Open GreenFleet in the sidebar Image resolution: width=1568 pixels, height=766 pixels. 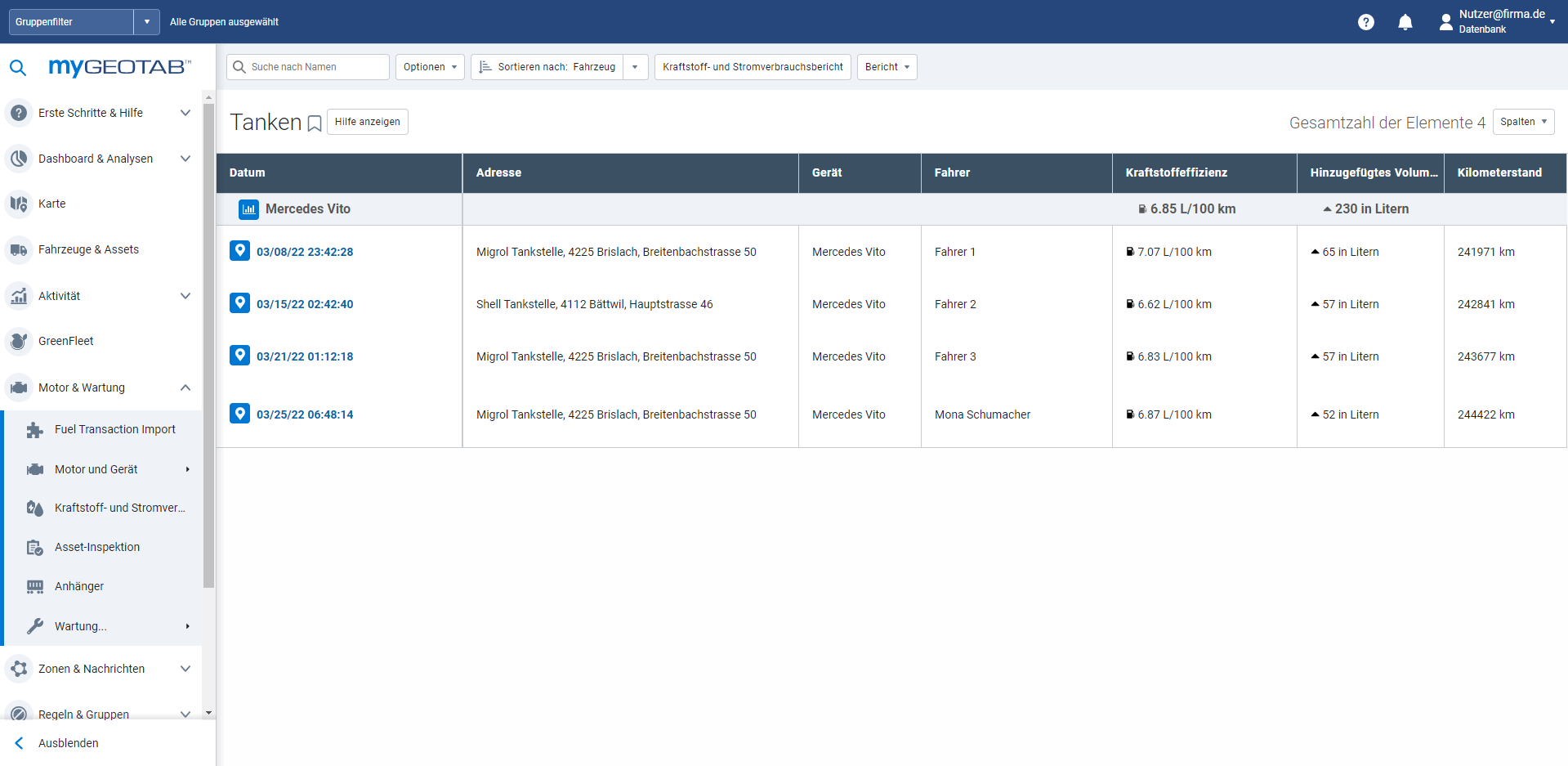(65, 341)
